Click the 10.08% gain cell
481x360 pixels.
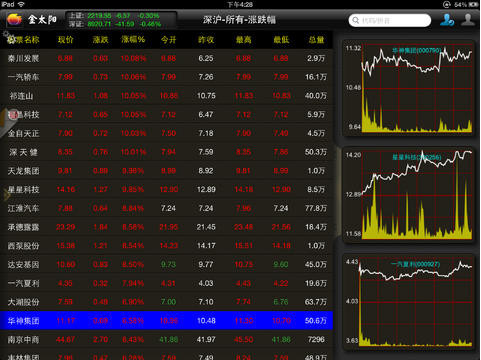(133, 59)
